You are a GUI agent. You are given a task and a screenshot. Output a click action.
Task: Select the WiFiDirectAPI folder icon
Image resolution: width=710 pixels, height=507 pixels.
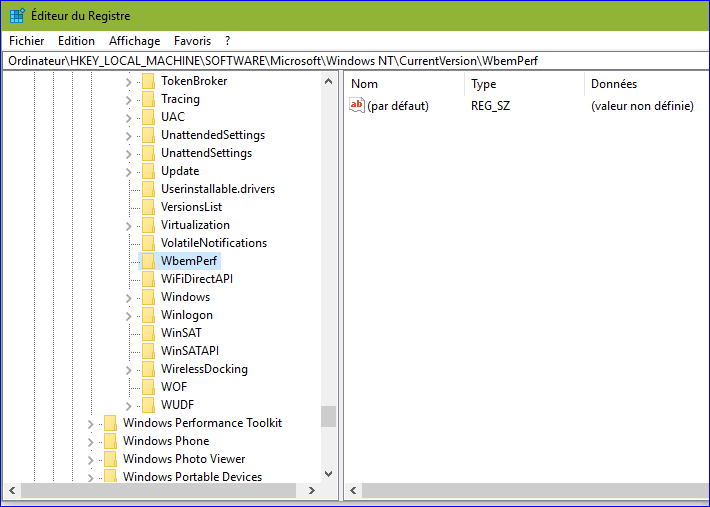click(x=148, y=279)
